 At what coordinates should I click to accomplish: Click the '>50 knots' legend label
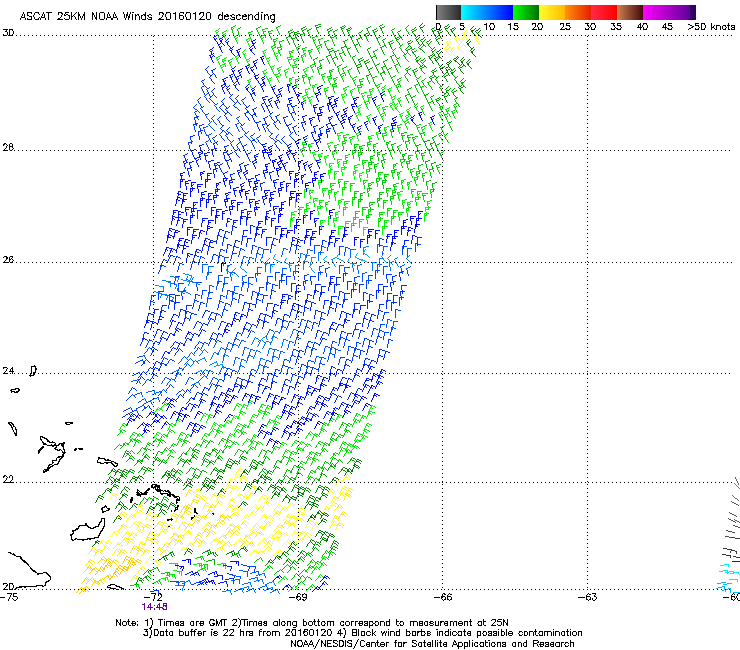click(x=711, y=27)
